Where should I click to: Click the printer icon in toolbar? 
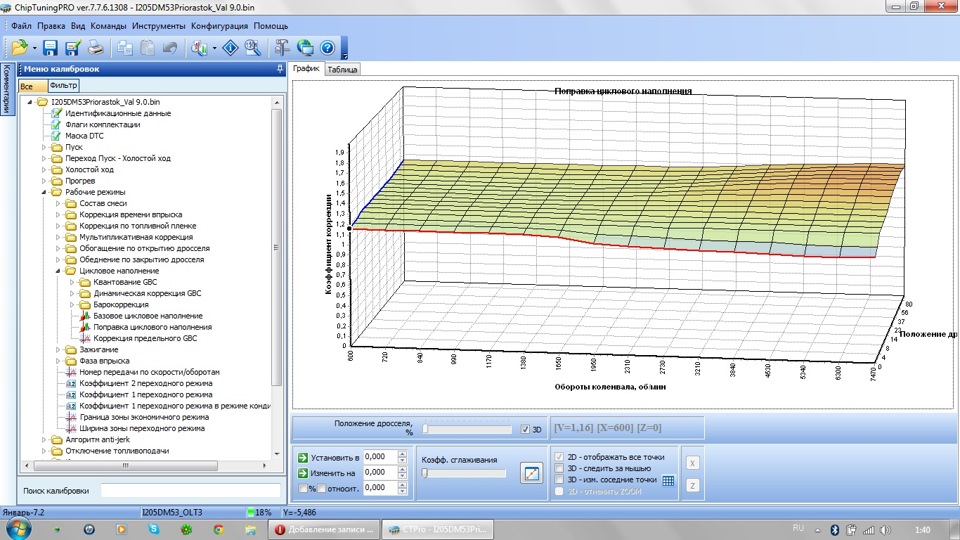tap(95, 46)
